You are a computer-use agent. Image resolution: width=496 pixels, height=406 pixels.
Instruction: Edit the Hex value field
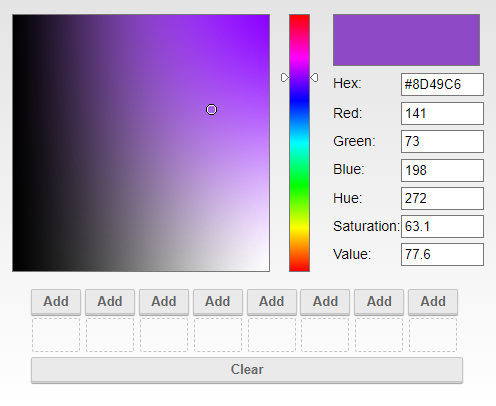click(442, 85)
